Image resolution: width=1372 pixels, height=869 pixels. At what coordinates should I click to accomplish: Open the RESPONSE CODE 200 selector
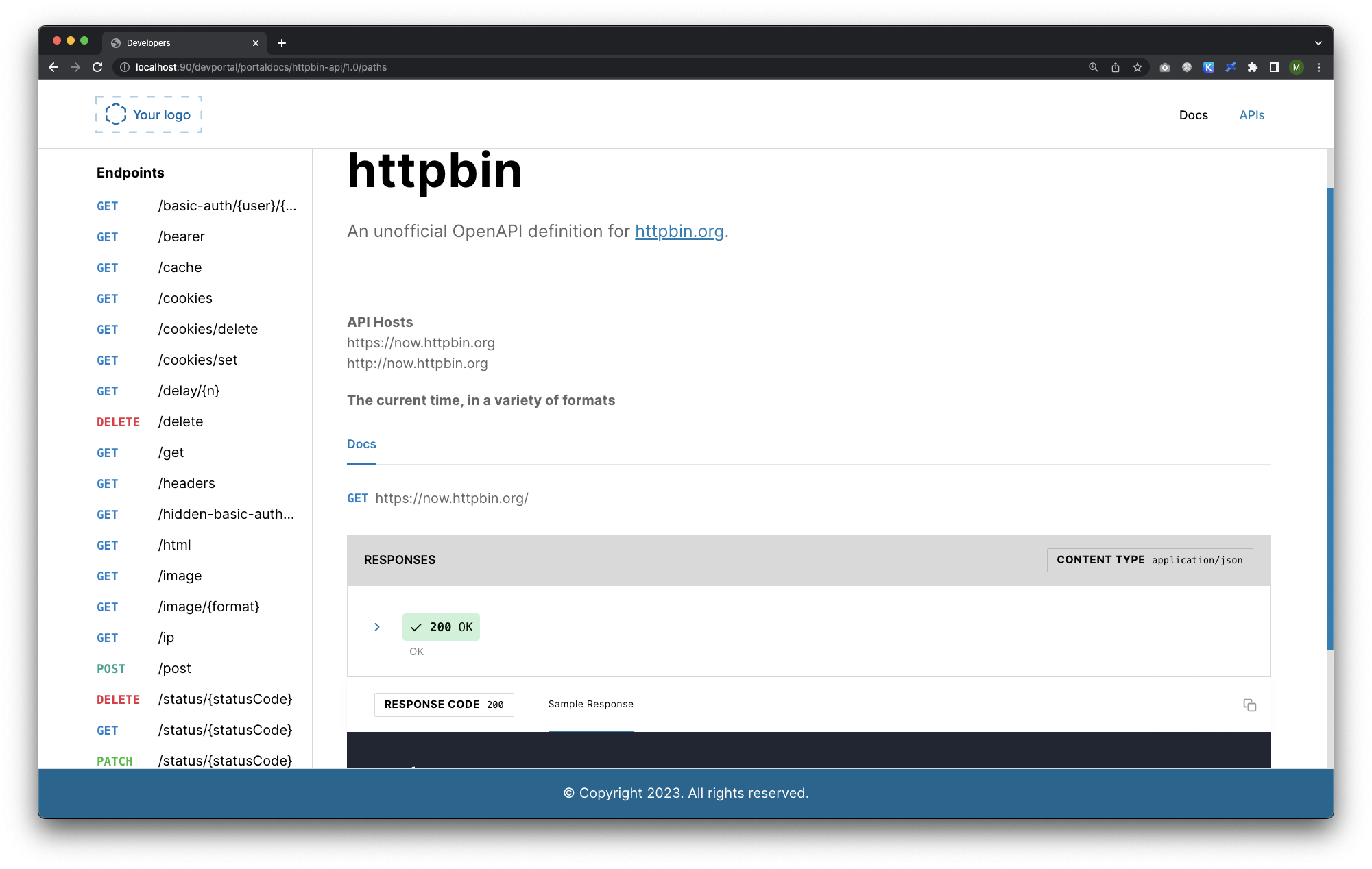point(444,705)
